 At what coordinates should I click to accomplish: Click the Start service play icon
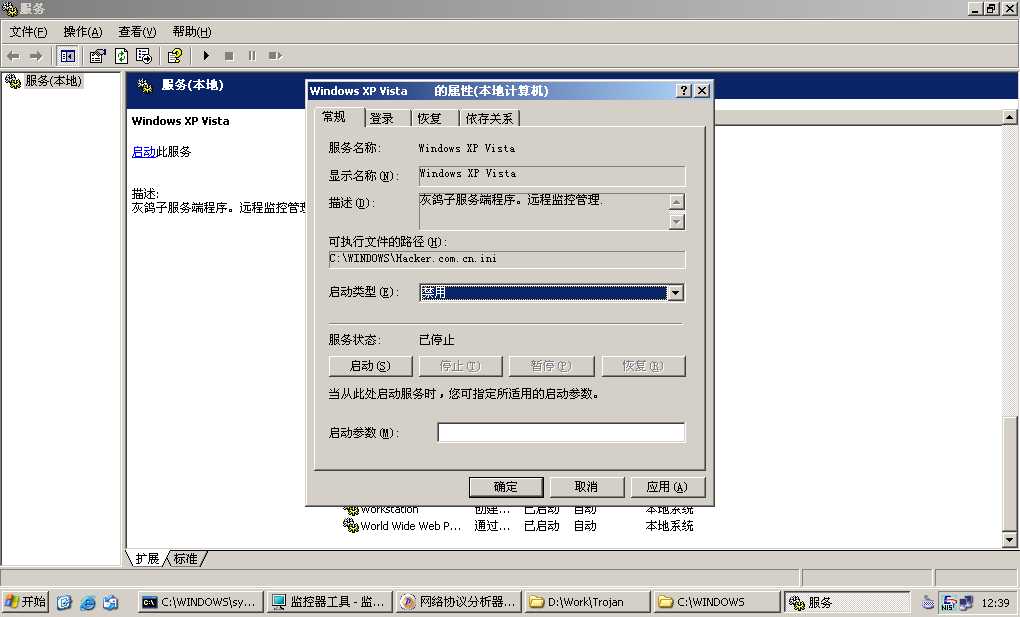206,56
